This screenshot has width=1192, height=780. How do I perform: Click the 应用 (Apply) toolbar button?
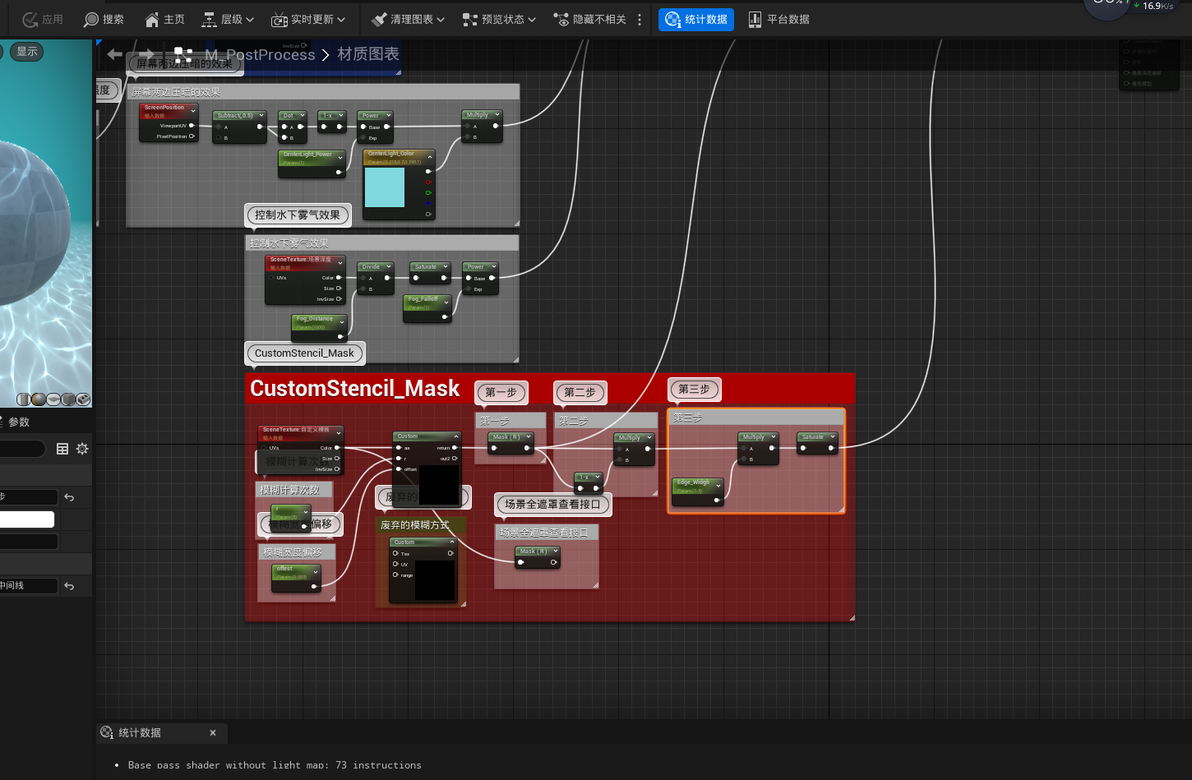click(43, 19)
